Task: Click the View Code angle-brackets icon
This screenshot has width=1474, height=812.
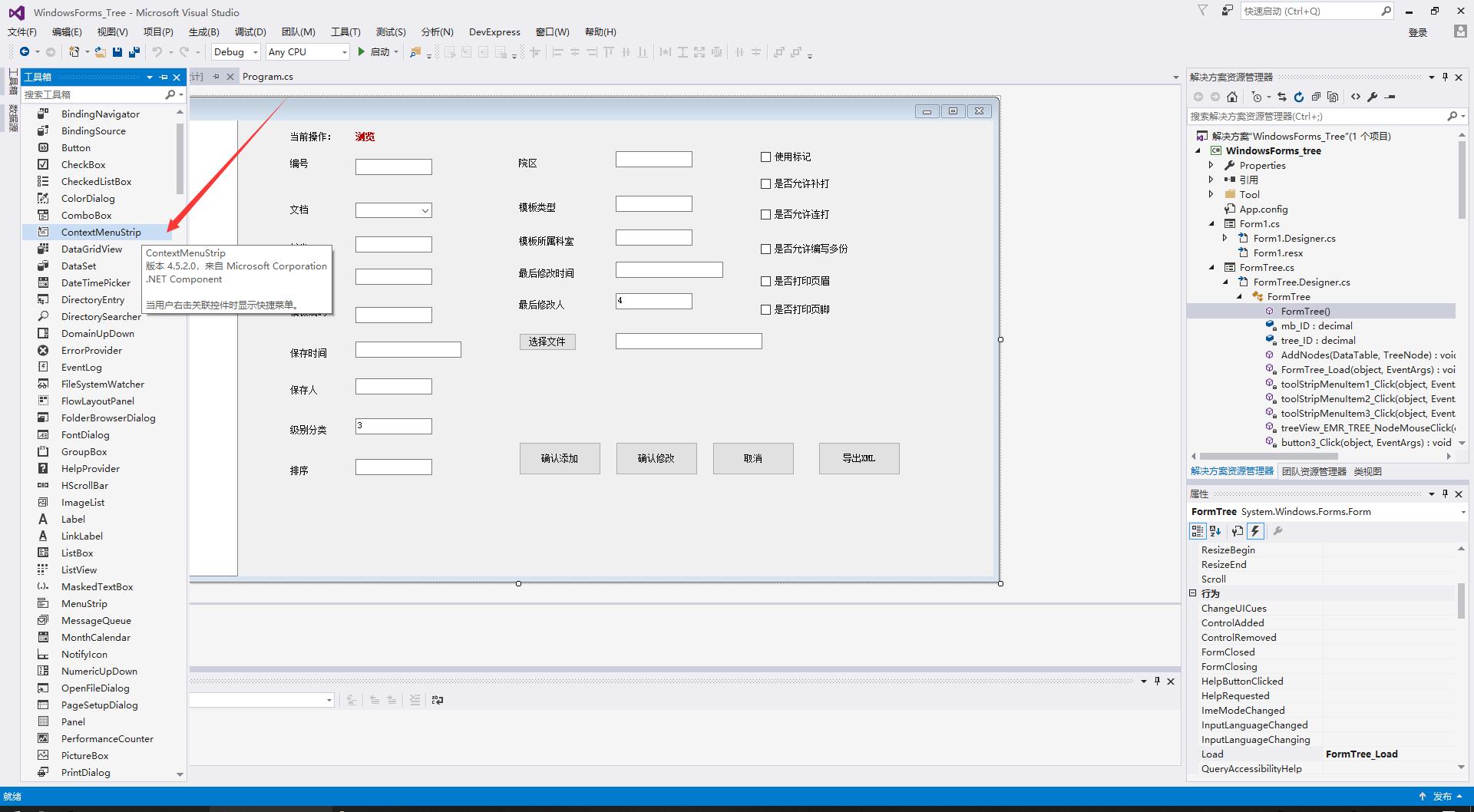Action: (1356, 97)
